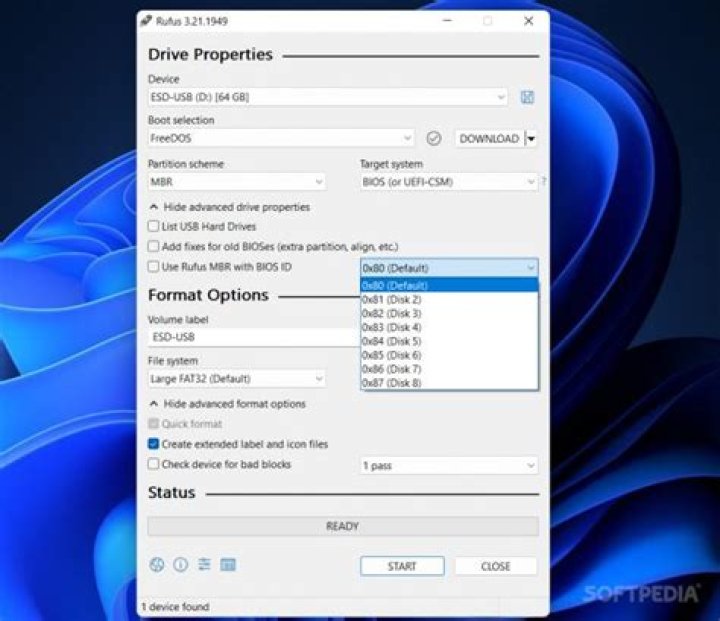Collapse Hide advanced drive properties

pos(229,207)
